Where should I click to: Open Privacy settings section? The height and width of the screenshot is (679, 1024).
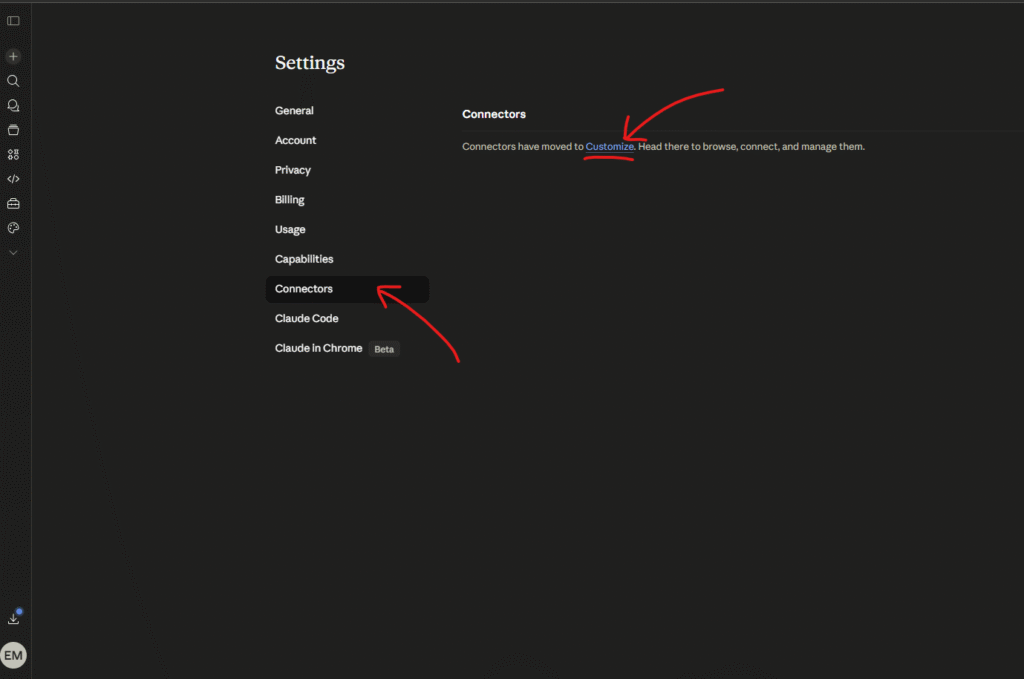pyautogui.click(x=293, y=170)
